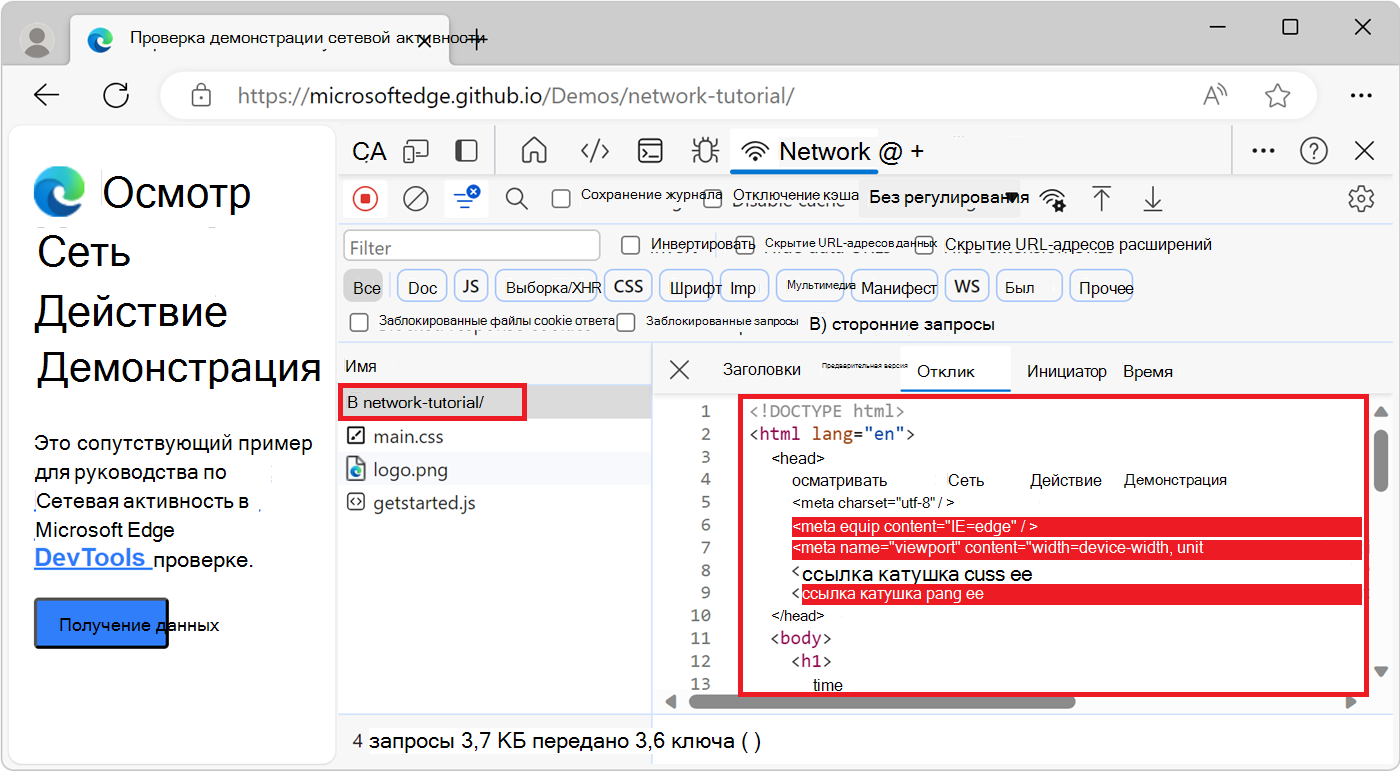Open more tools next to the Network tab
The height and width of the screenshot is (771, 1400).
coord(917,152)
